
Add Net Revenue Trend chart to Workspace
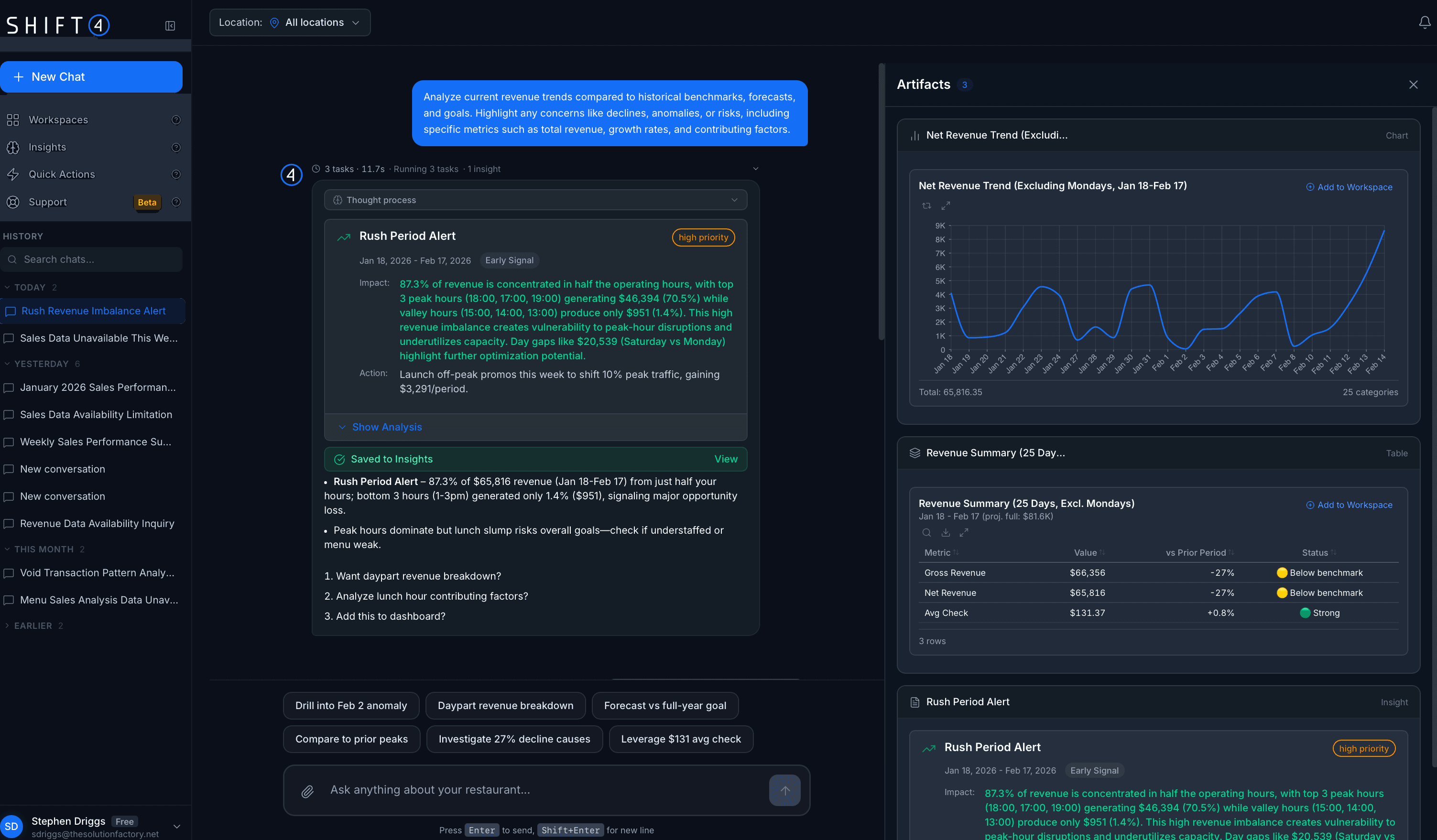(1349, 187)
